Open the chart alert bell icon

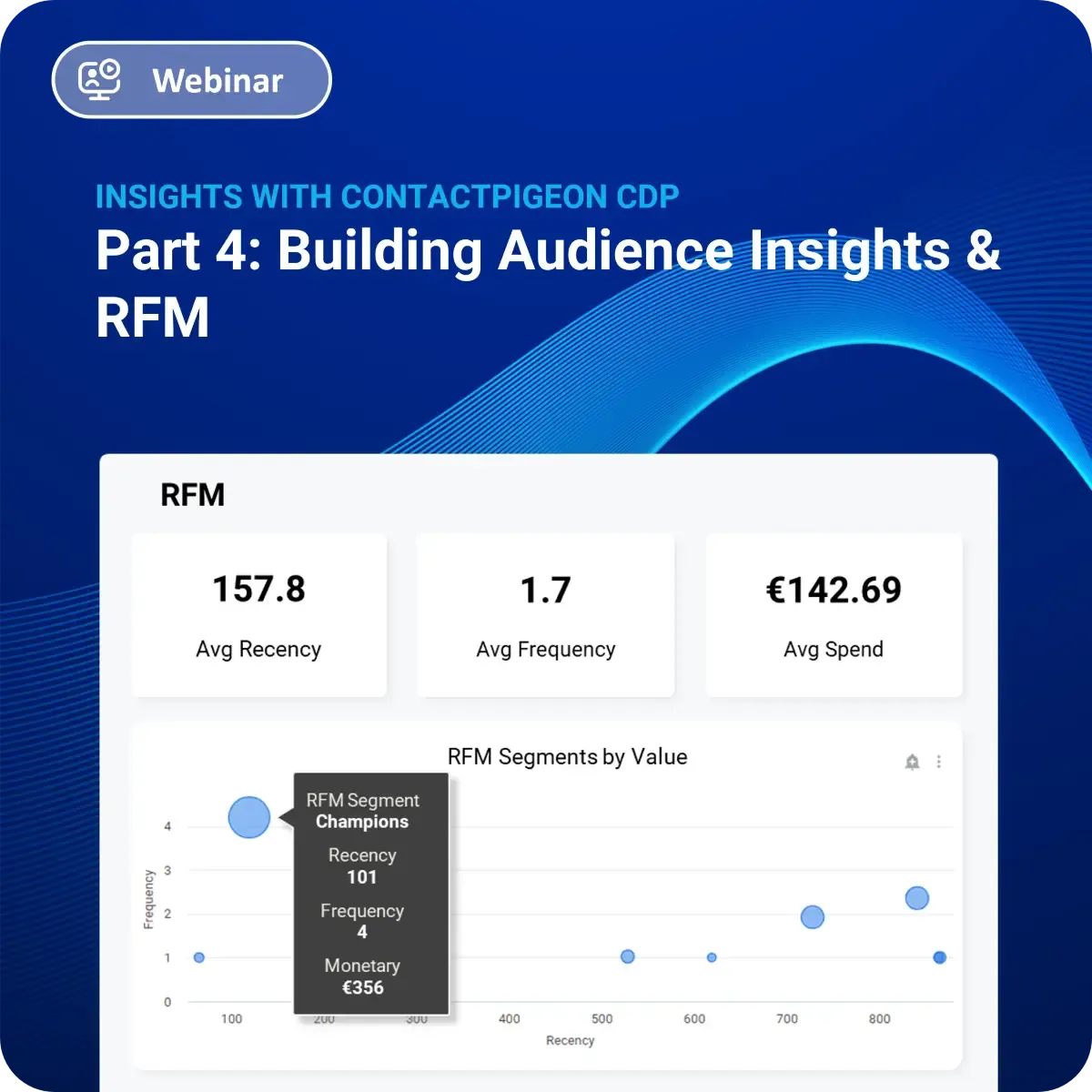tap(913, 762)
